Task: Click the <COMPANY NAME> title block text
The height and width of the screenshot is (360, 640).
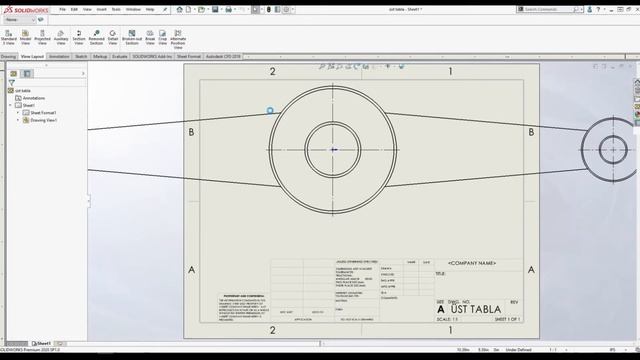Action: (472, 263)
